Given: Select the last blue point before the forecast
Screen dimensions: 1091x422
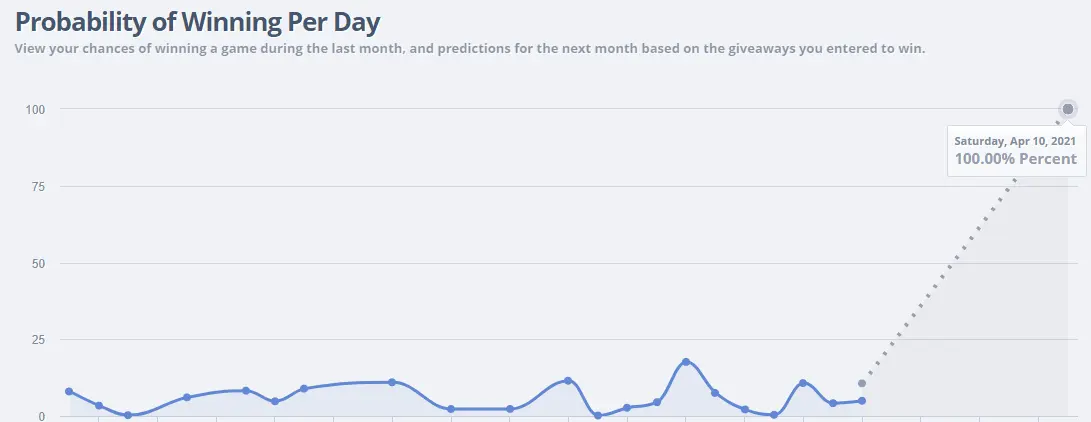Looking at the screenshot, I should (862, 401).
